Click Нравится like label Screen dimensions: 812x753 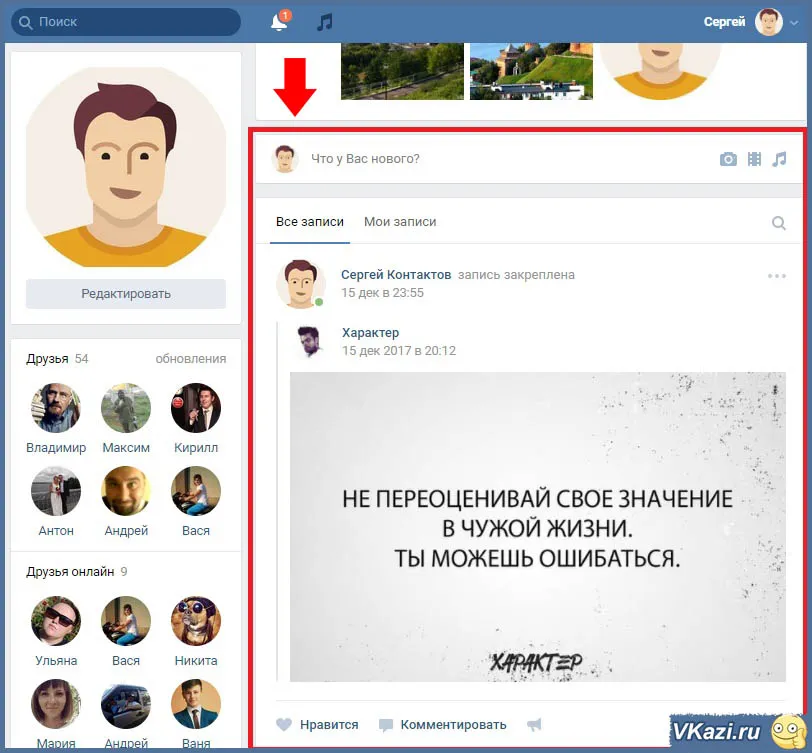tap(329, 725)
